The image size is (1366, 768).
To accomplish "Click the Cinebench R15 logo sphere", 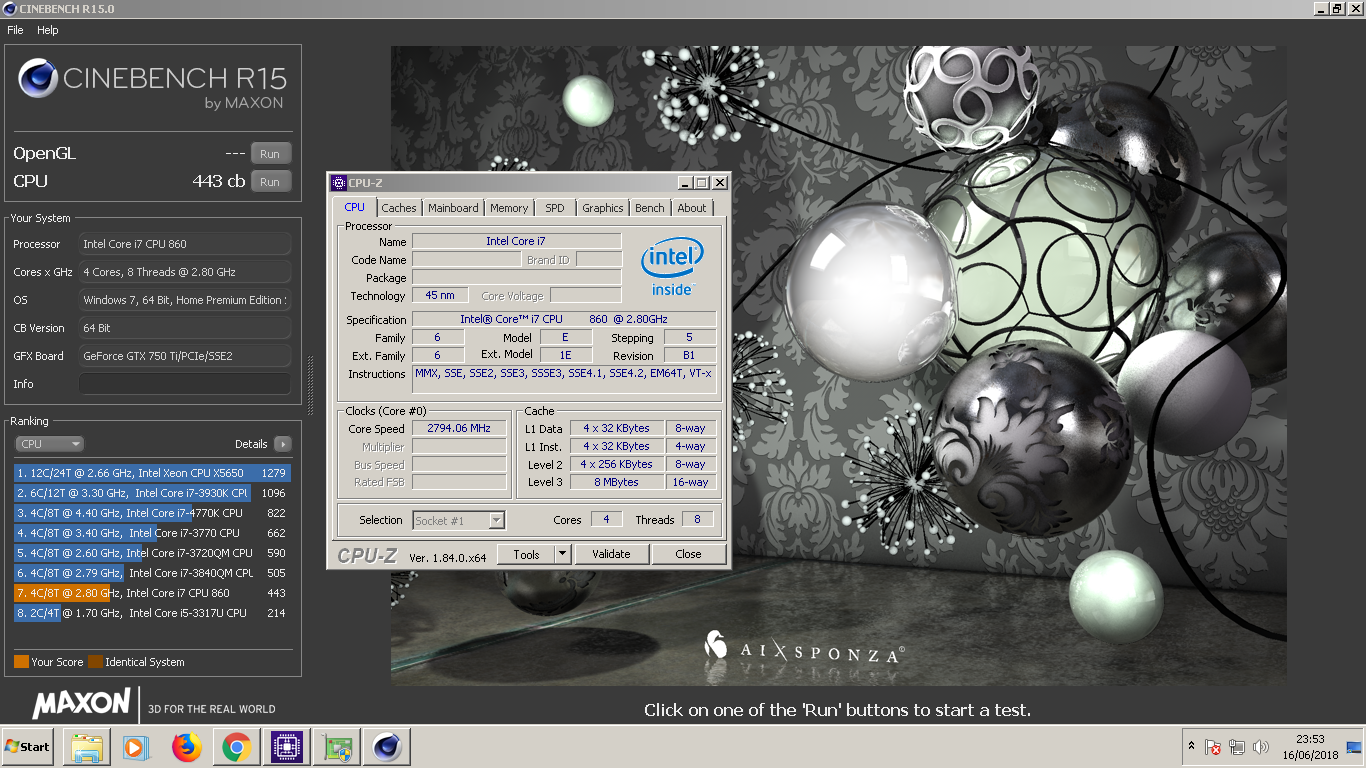I will 38,78.
